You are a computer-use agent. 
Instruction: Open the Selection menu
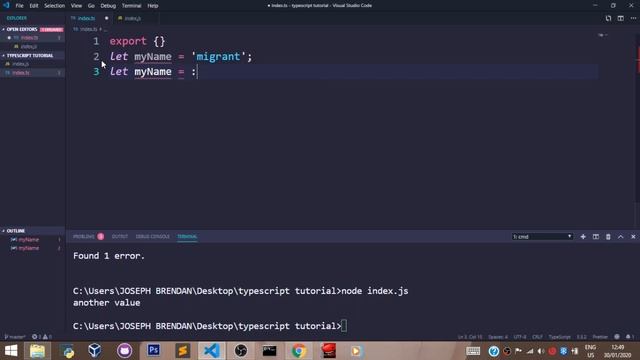(x=54, y=6)
